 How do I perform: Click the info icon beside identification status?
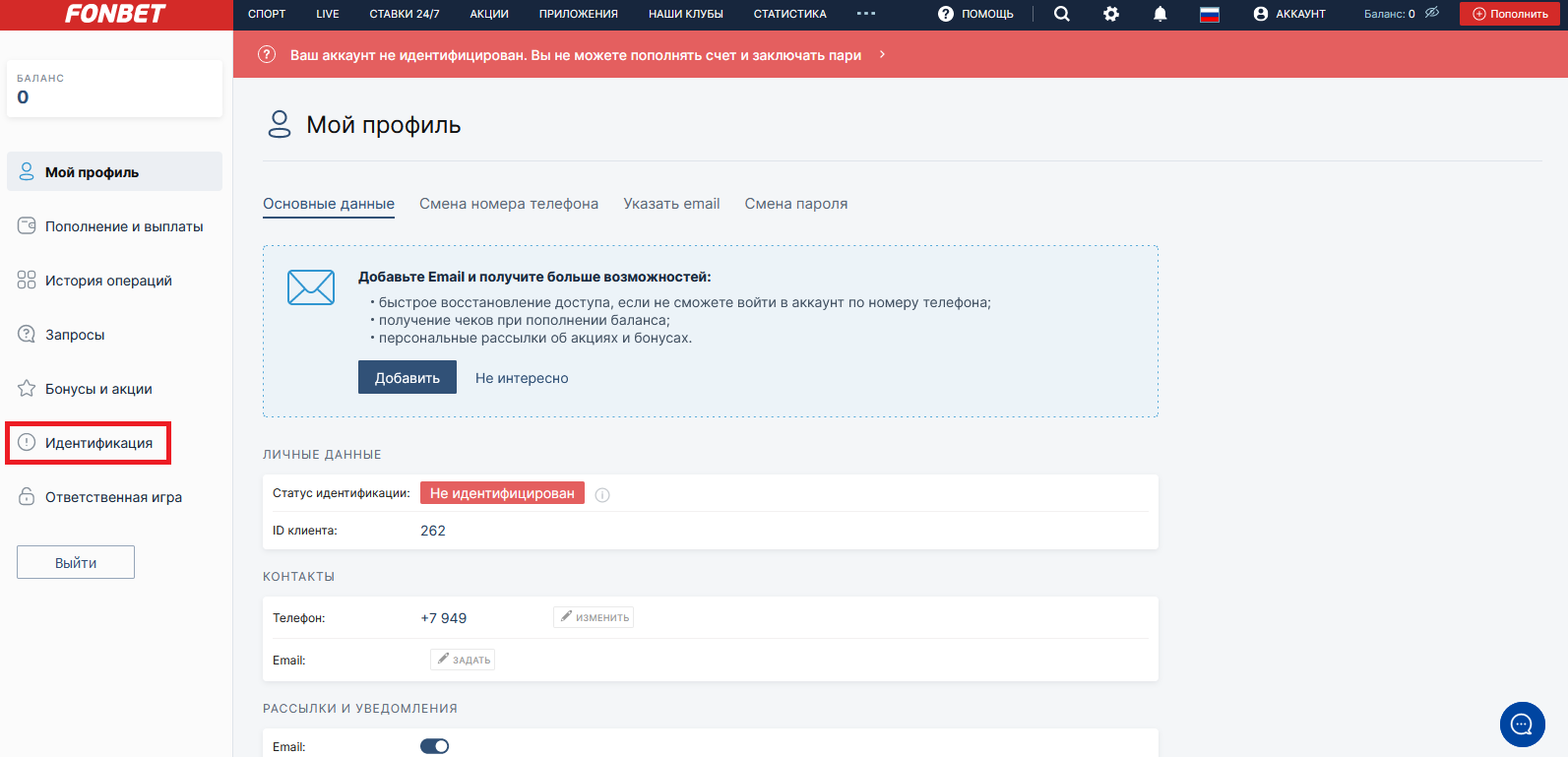[602, 495]
